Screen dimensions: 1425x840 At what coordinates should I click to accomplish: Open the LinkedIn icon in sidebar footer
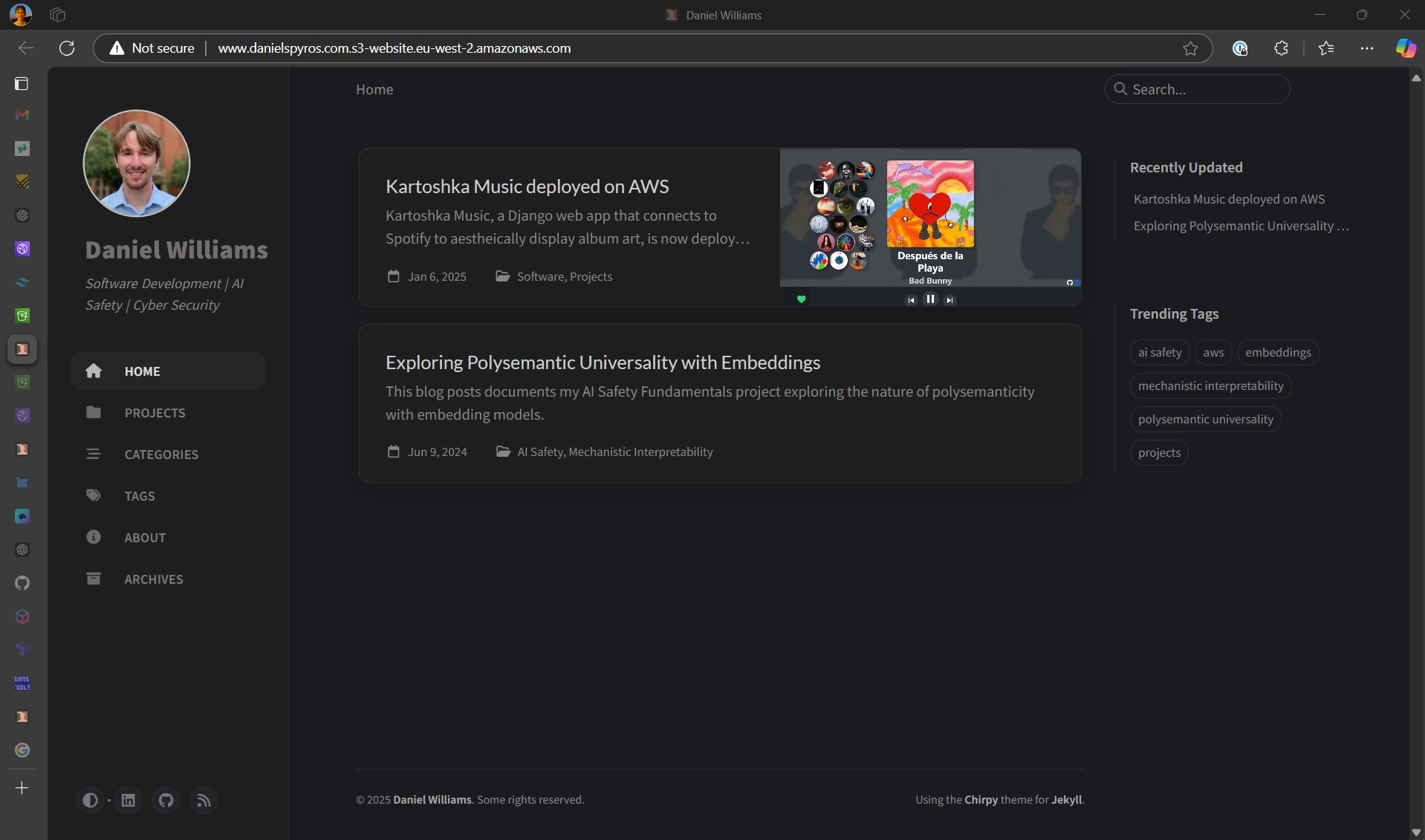[129, 800]
